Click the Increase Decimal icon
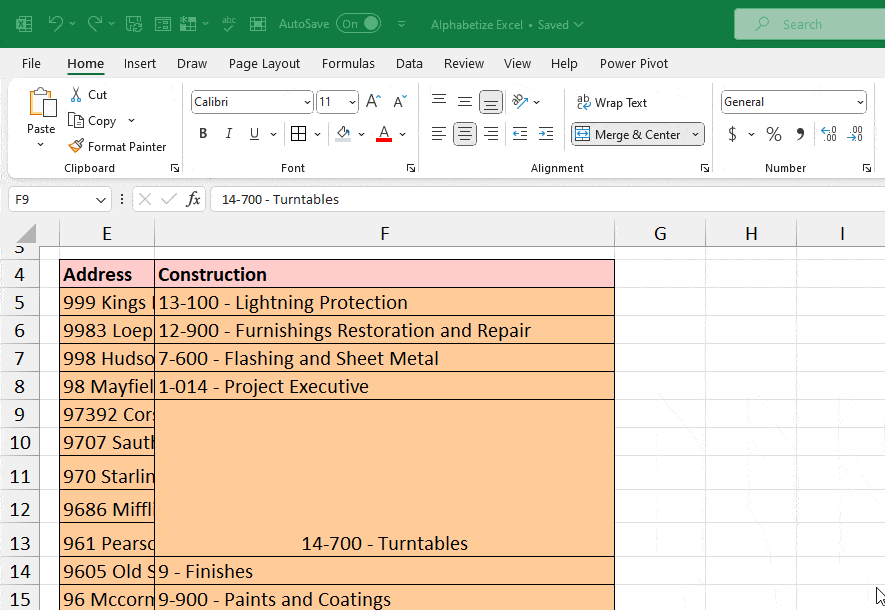Viewport: 885px width, 610px height. [828, 133]
